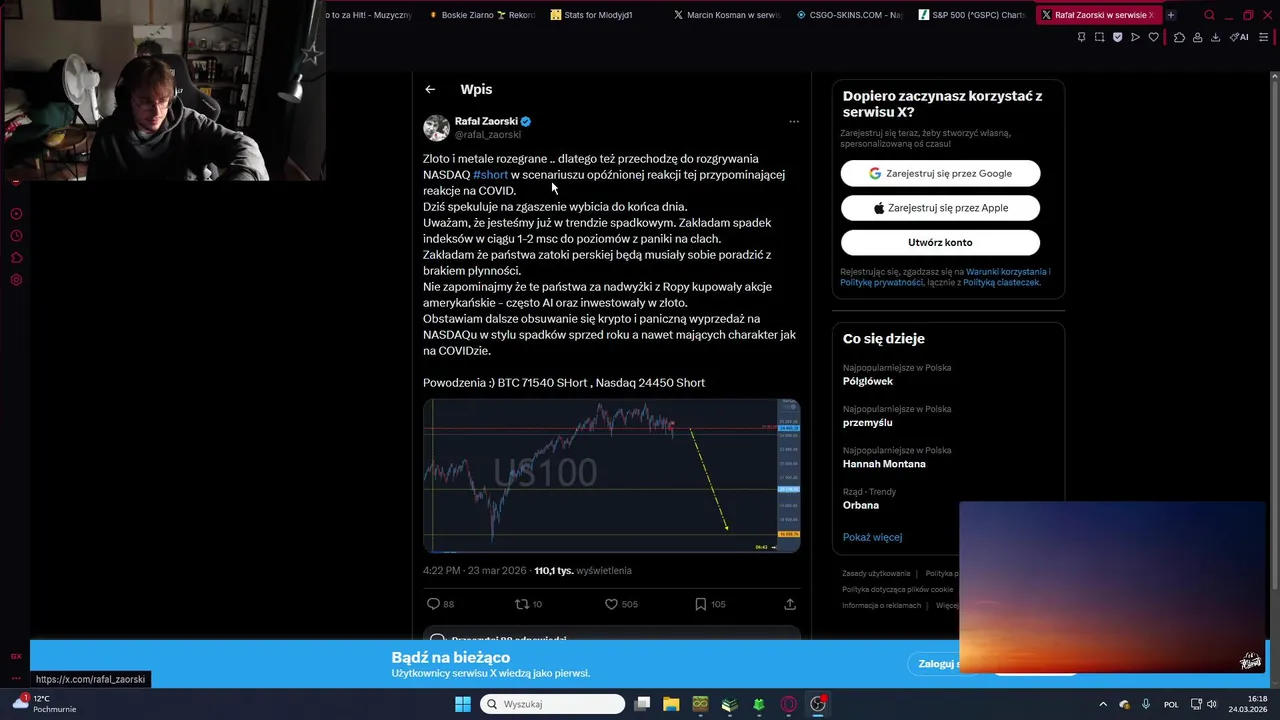Open the history clock icon in sidebar
This screenshot has width=1280, height=720.
coord(16,236)
